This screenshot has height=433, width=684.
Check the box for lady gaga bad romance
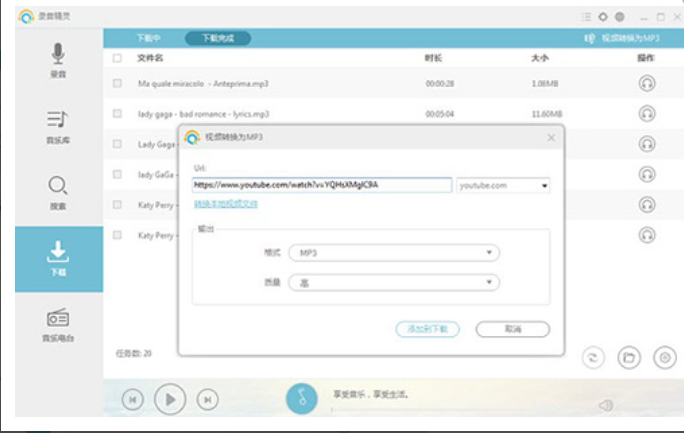(x=117, y=114)
